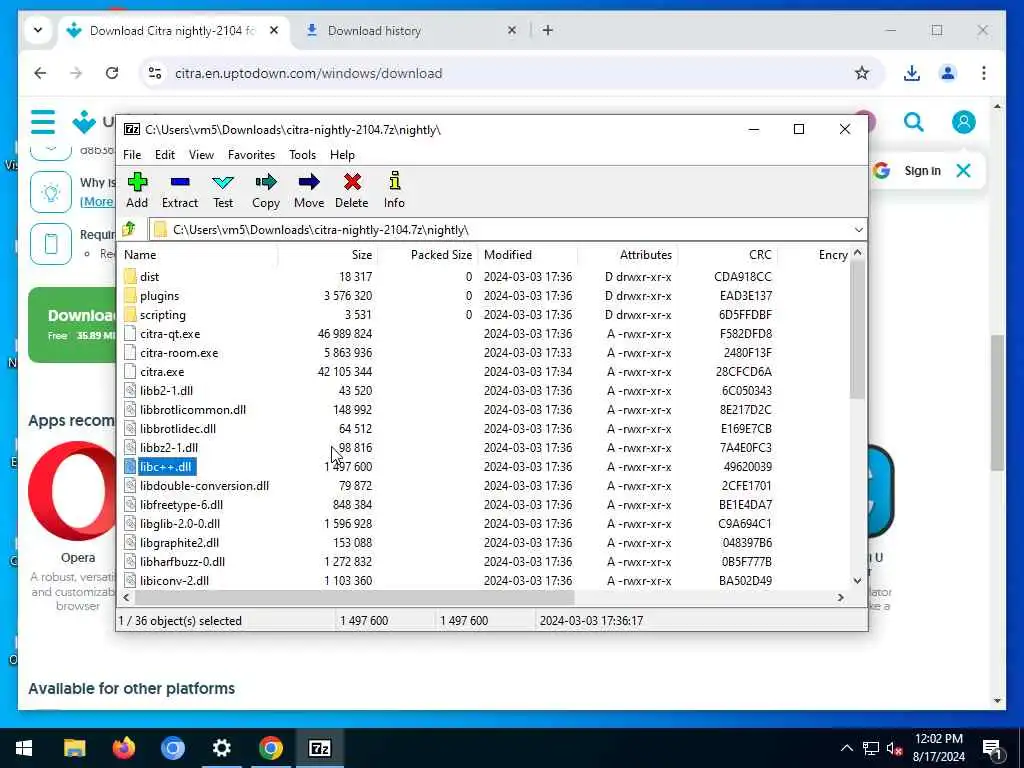Open the Tools menu in 7-Zip
The image size is (1024, 768).
302,155
